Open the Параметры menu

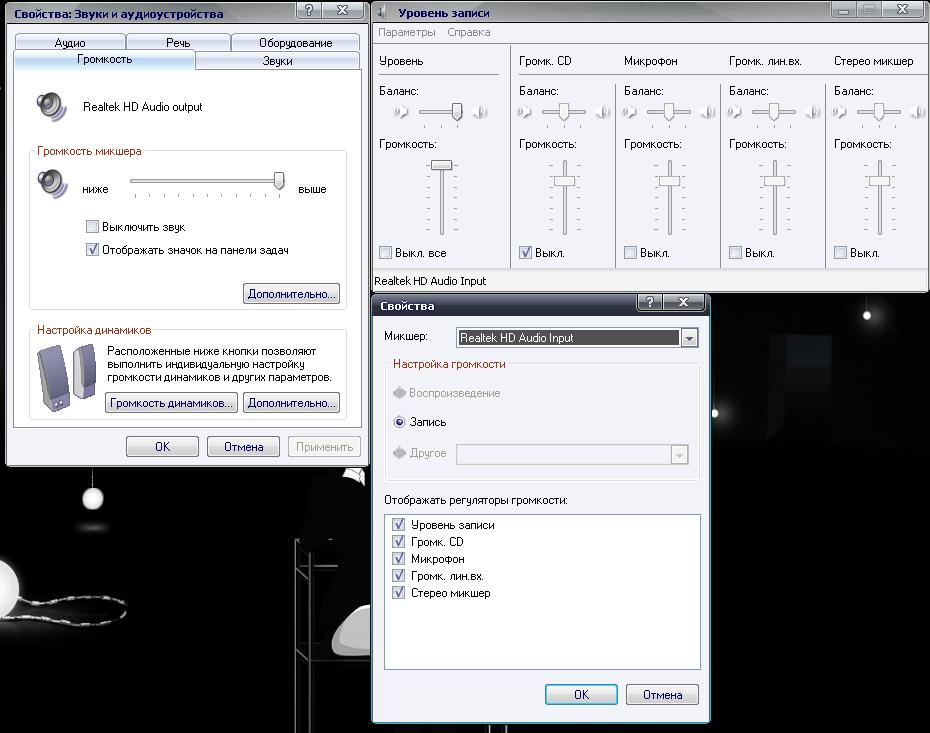[407, 32]
